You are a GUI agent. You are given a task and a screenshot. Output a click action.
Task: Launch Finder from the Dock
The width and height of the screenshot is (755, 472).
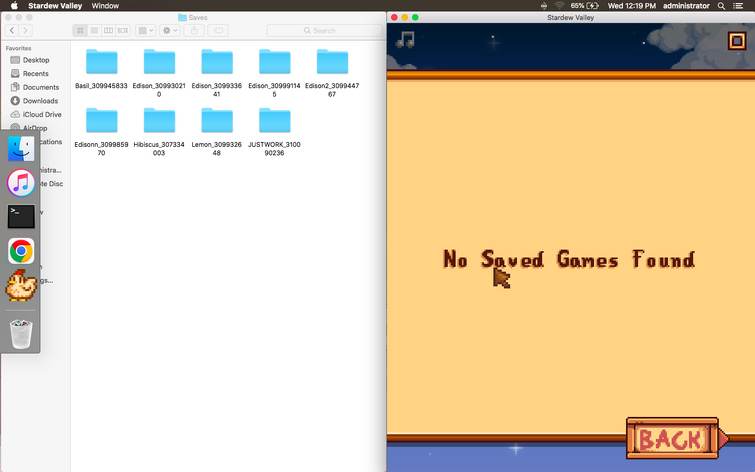(x=21, y=148)
